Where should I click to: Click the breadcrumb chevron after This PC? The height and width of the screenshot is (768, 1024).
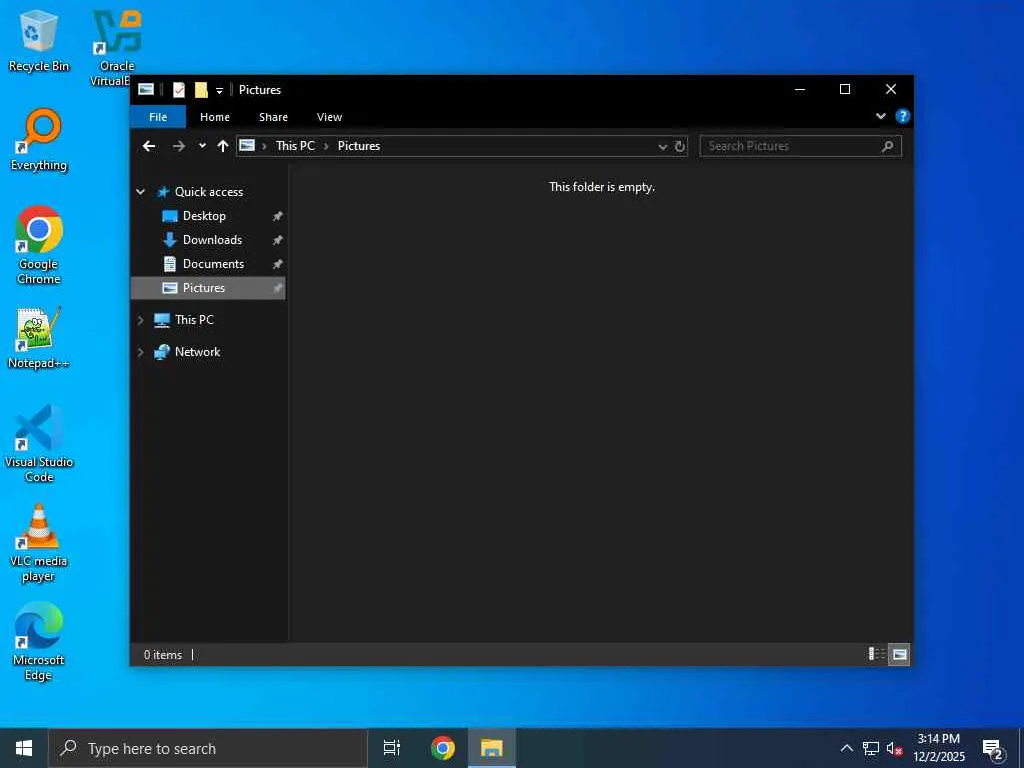point(326,146)
